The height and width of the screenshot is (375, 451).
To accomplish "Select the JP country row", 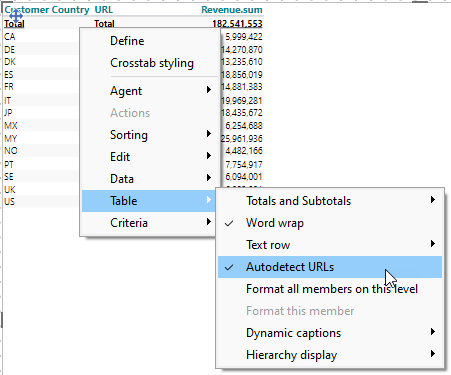I will coord(8,113).
